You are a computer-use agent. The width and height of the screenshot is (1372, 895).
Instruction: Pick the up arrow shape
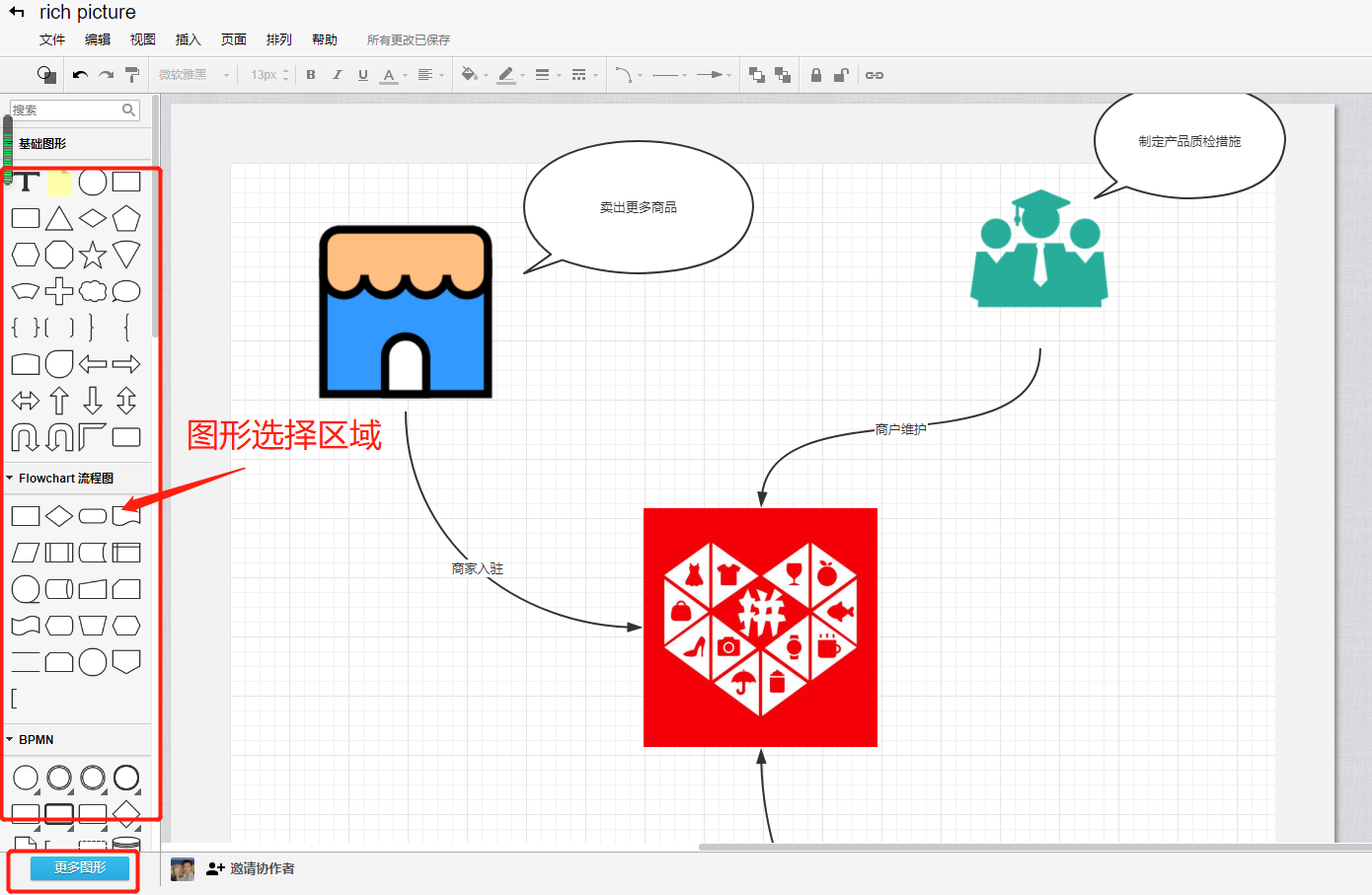coord(59,401)
